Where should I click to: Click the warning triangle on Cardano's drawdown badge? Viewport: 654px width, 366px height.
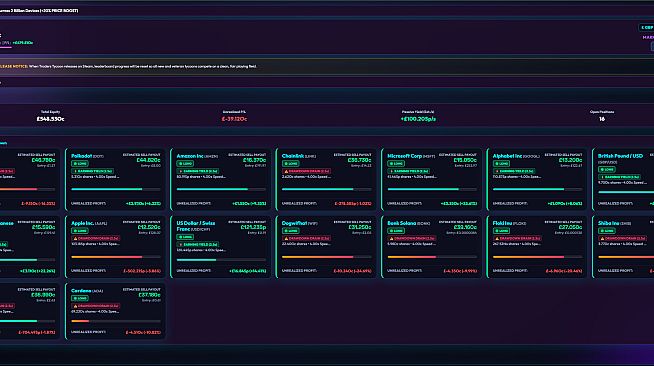click(75, 306)
